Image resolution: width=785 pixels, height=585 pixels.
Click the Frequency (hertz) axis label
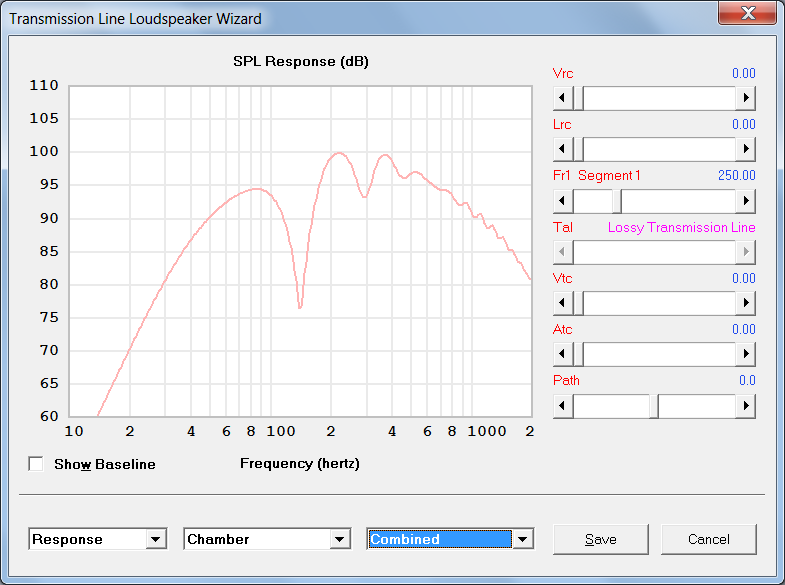click(300, 464)
